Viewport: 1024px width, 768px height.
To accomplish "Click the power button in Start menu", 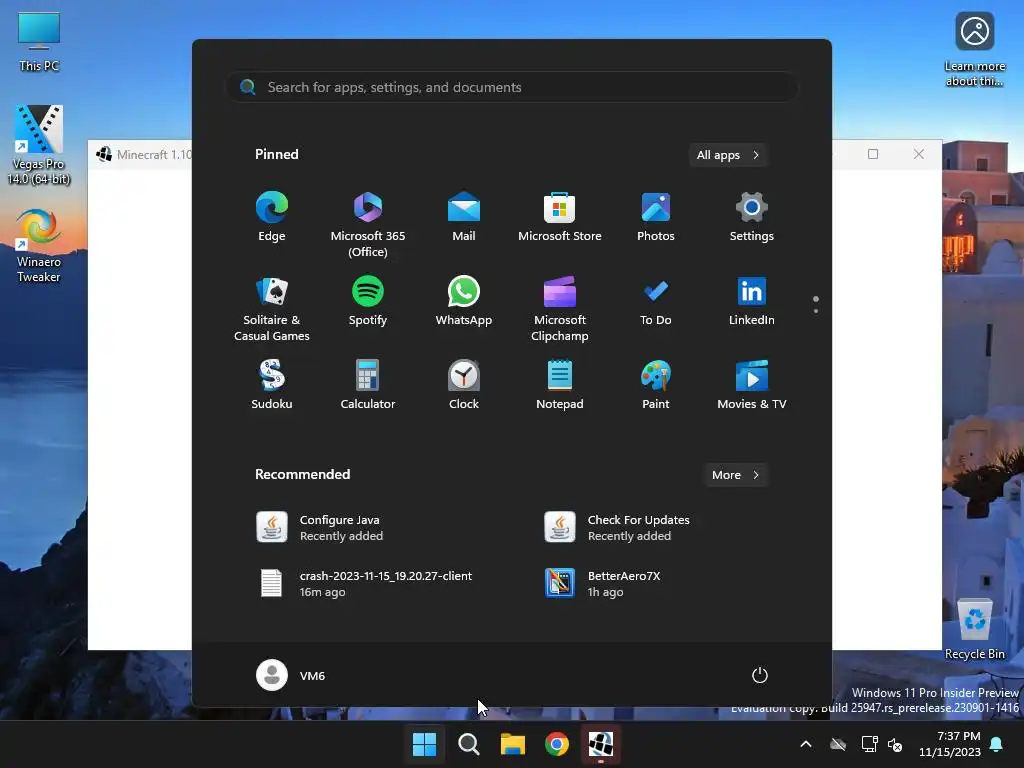I will [760, 675].
